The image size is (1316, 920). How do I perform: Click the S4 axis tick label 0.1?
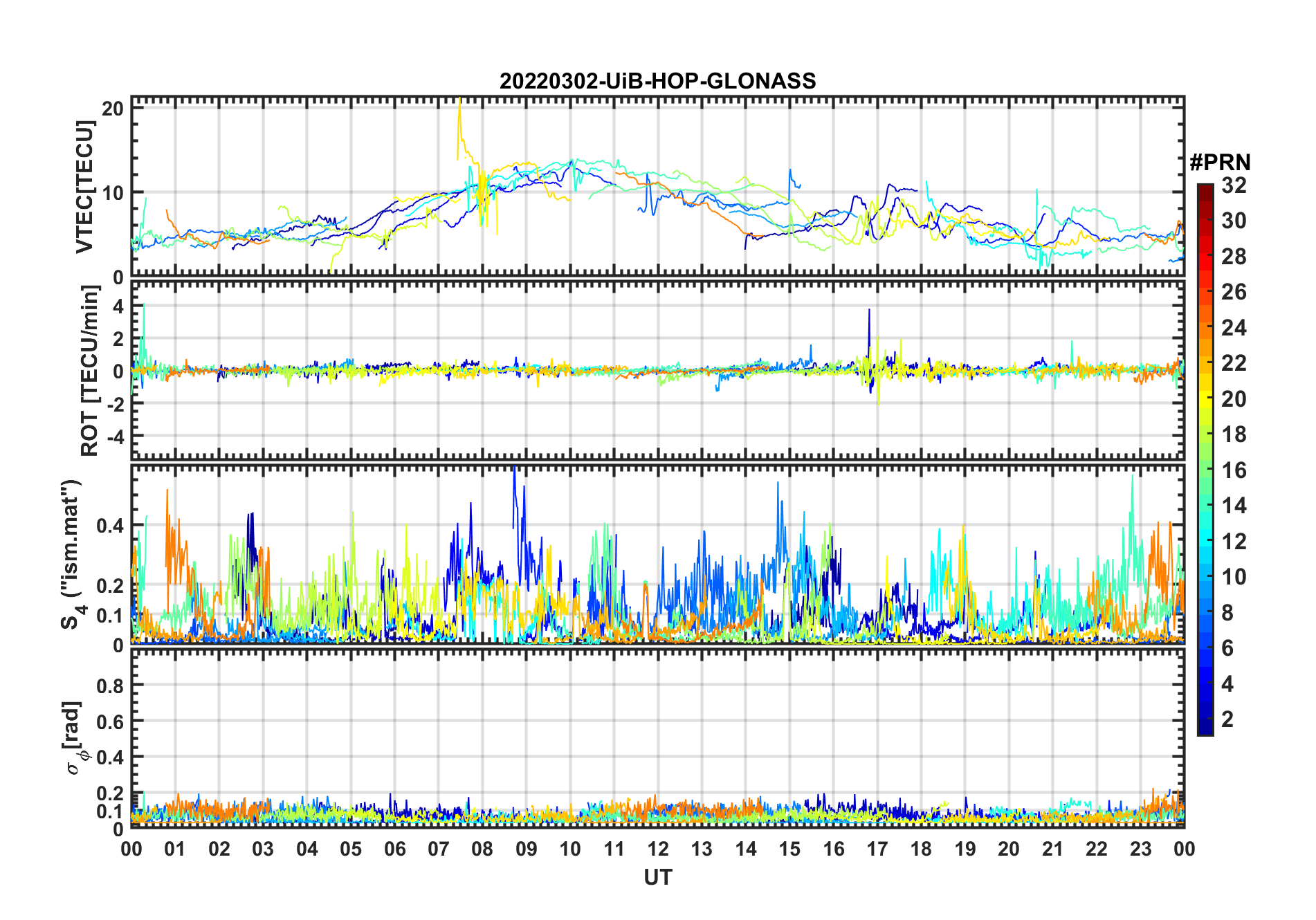[111, 615]
